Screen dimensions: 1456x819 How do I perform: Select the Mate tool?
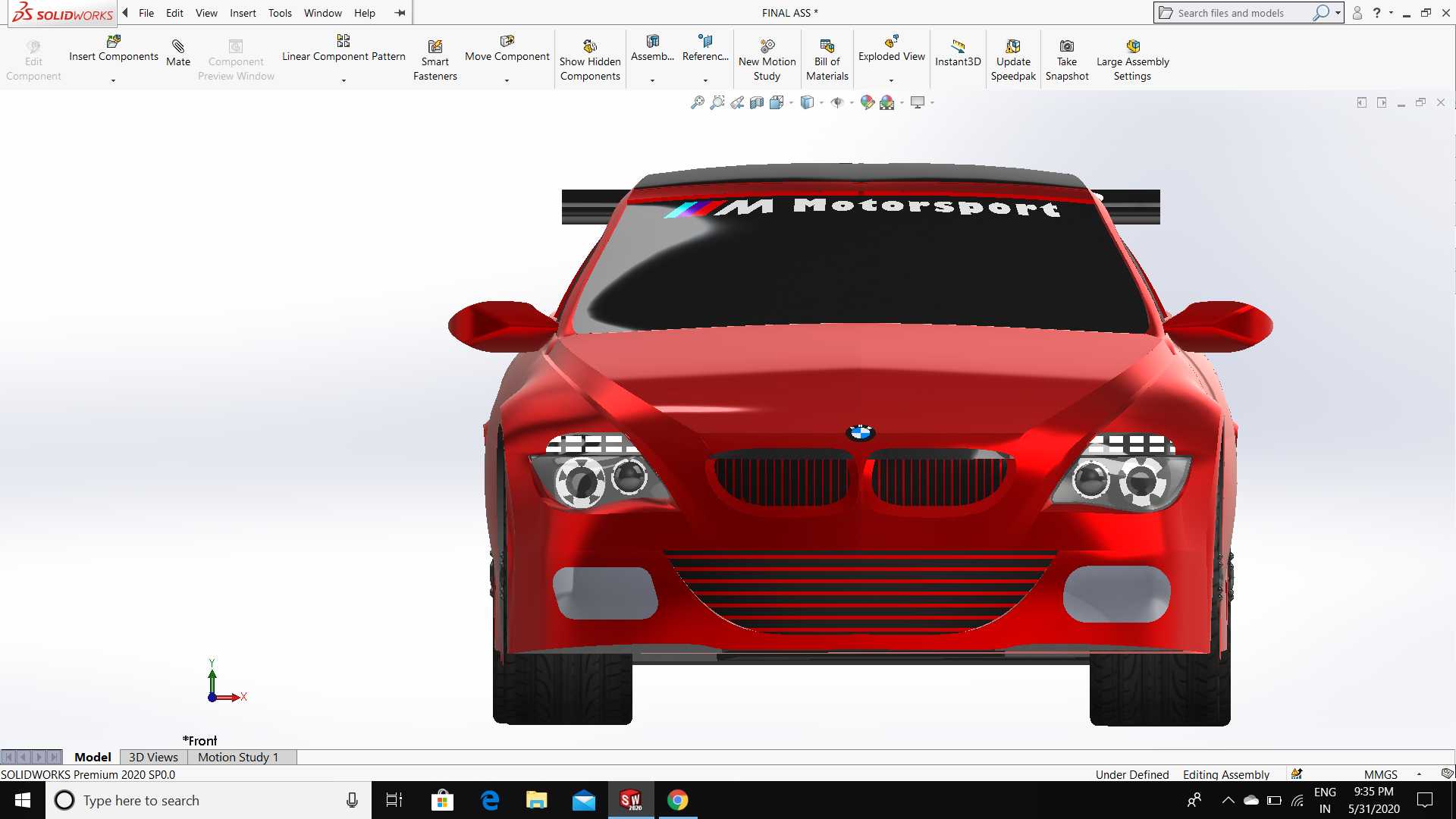tap(178, 53)
